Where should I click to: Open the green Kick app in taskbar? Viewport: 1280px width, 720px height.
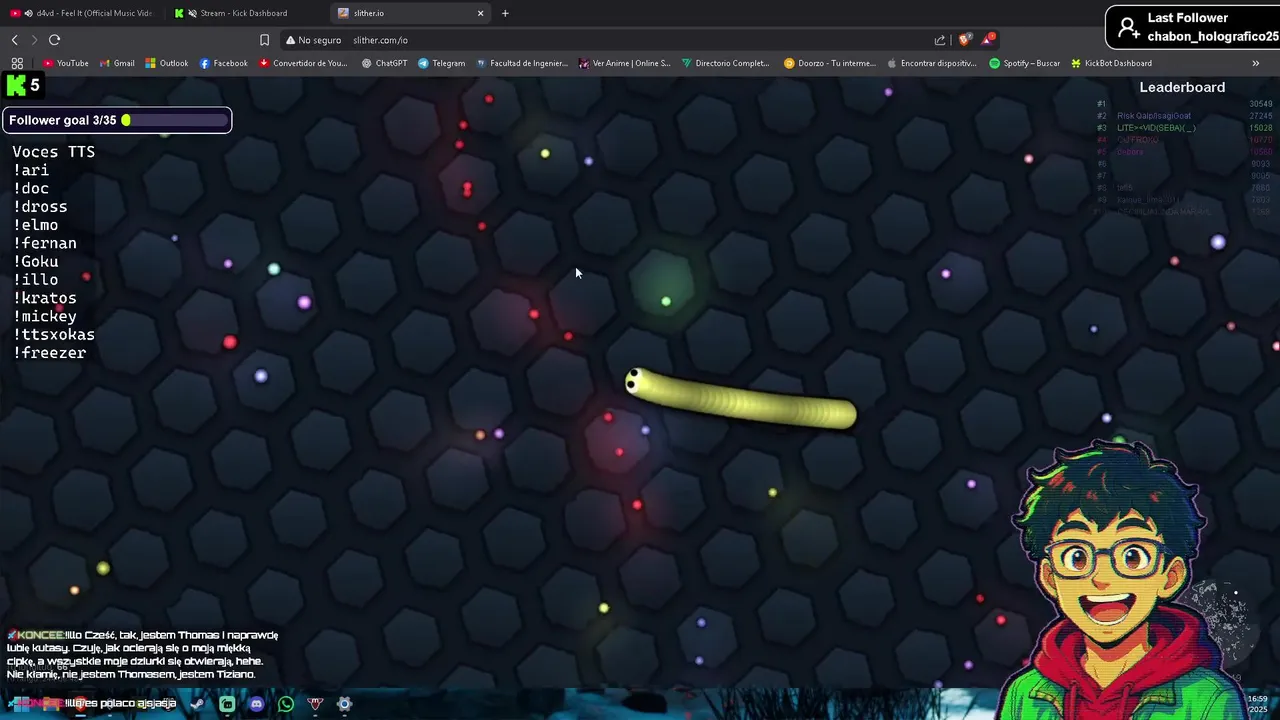[227, 704]
